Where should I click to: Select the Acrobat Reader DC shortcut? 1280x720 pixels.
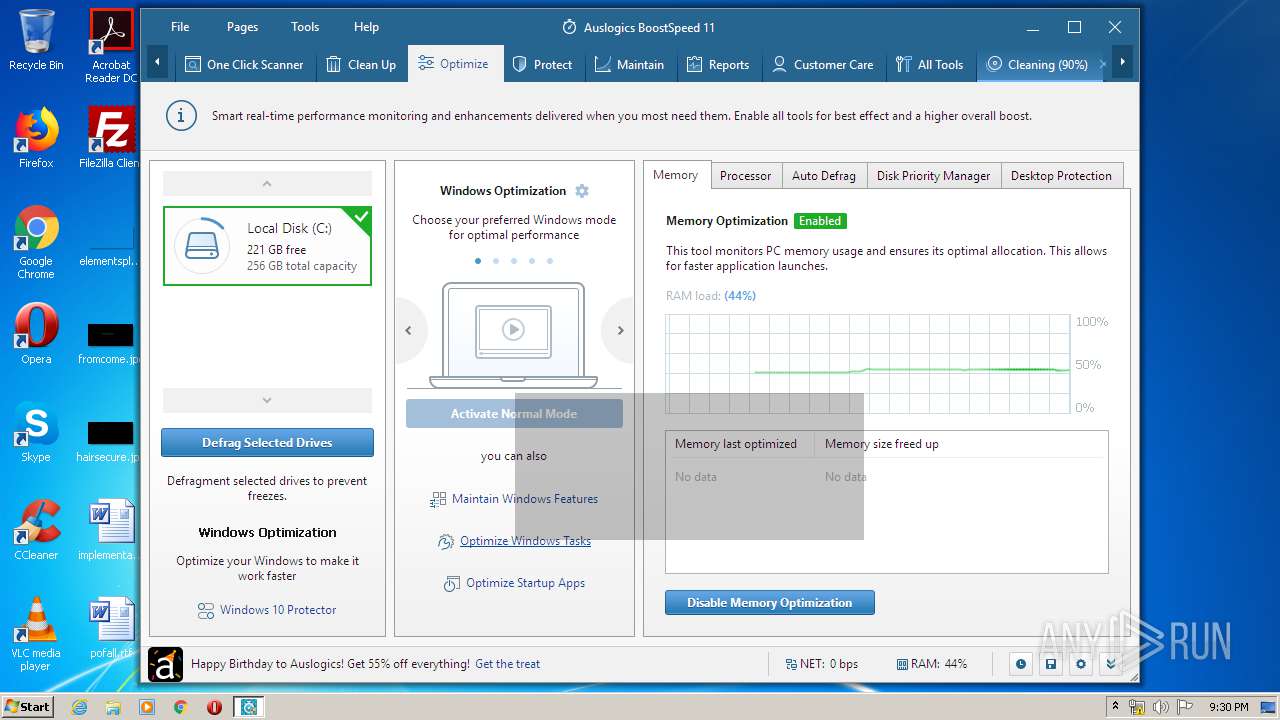click(x=112, y=47)
